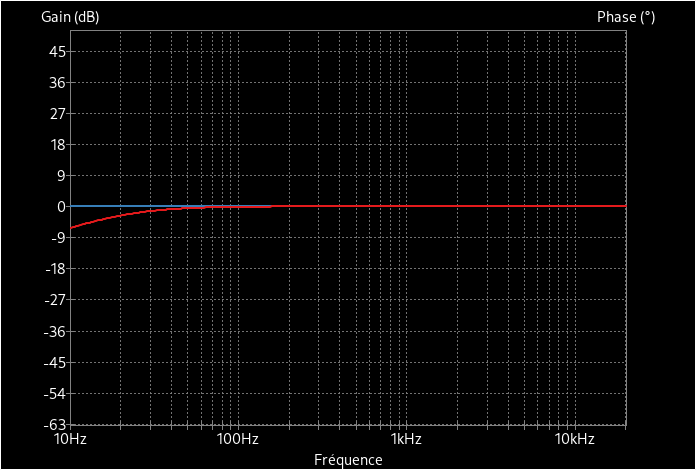
Task: Click the 45 dB gain tick label
Action: click(x=56, y=51)
